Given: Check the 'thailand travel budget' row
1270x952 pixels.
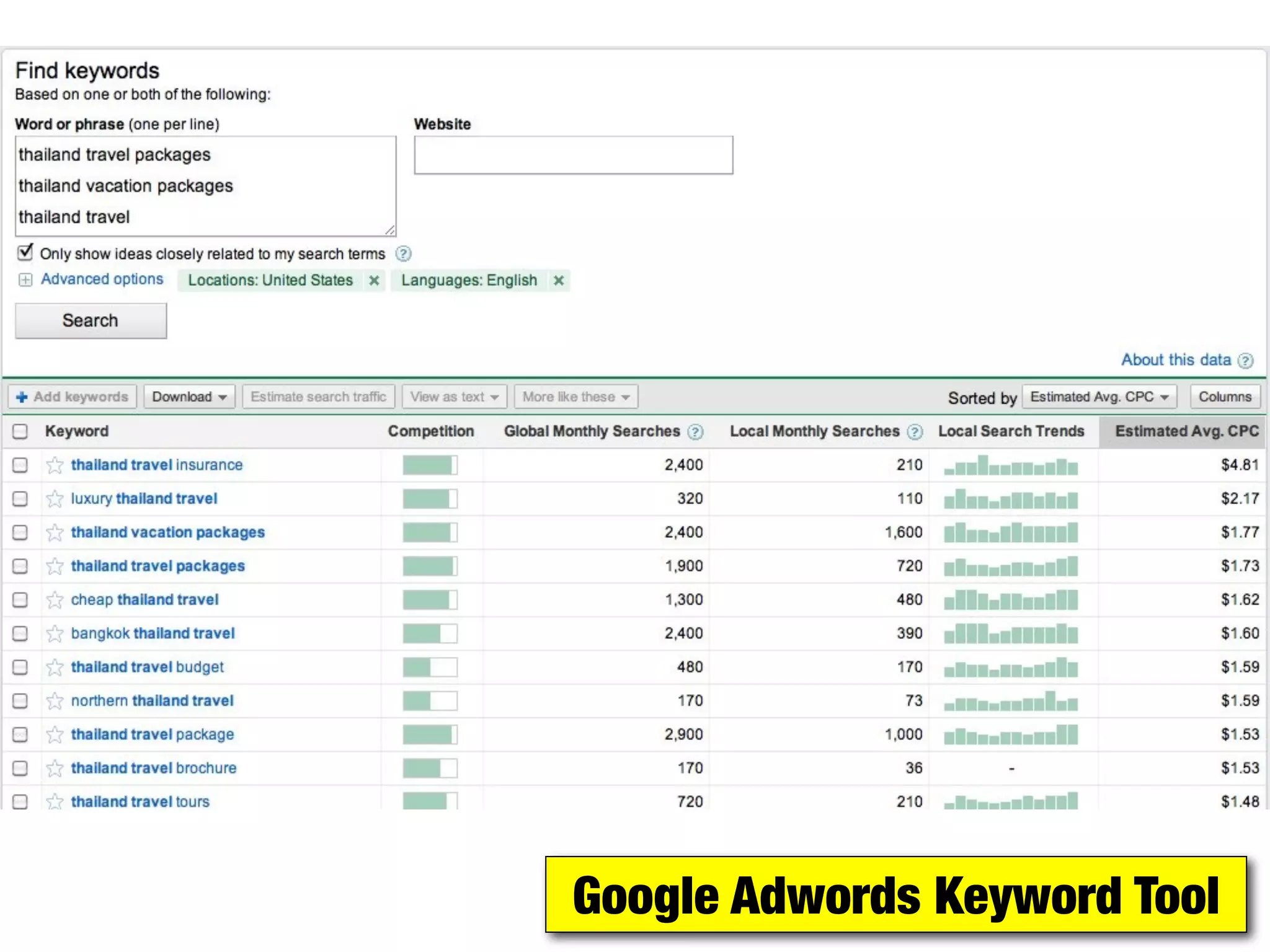Looking at the screenshot, I should coord(20,667).
